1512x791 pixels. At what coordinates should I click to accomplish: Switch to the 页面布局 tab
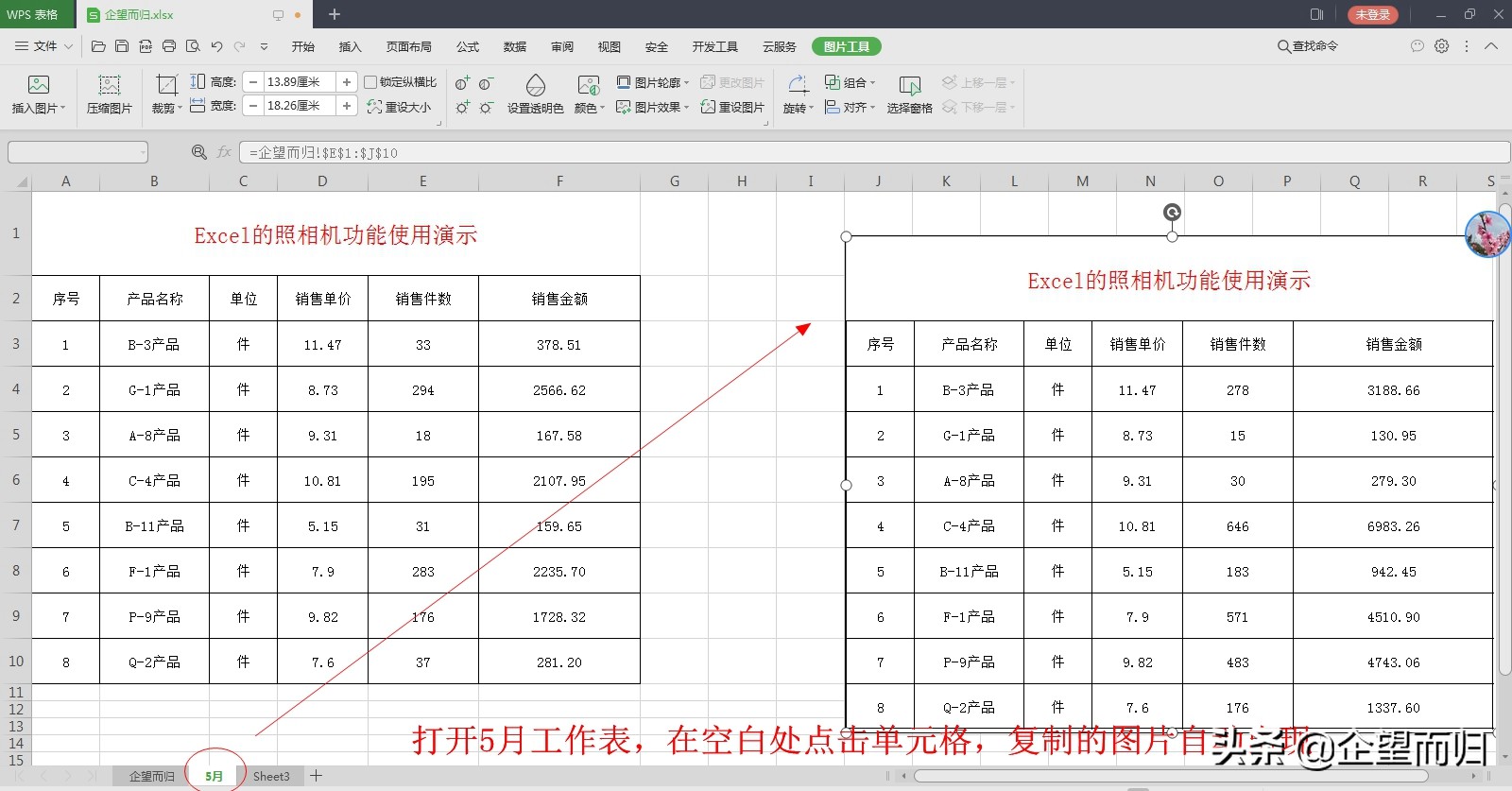click(x=408, y=46)
